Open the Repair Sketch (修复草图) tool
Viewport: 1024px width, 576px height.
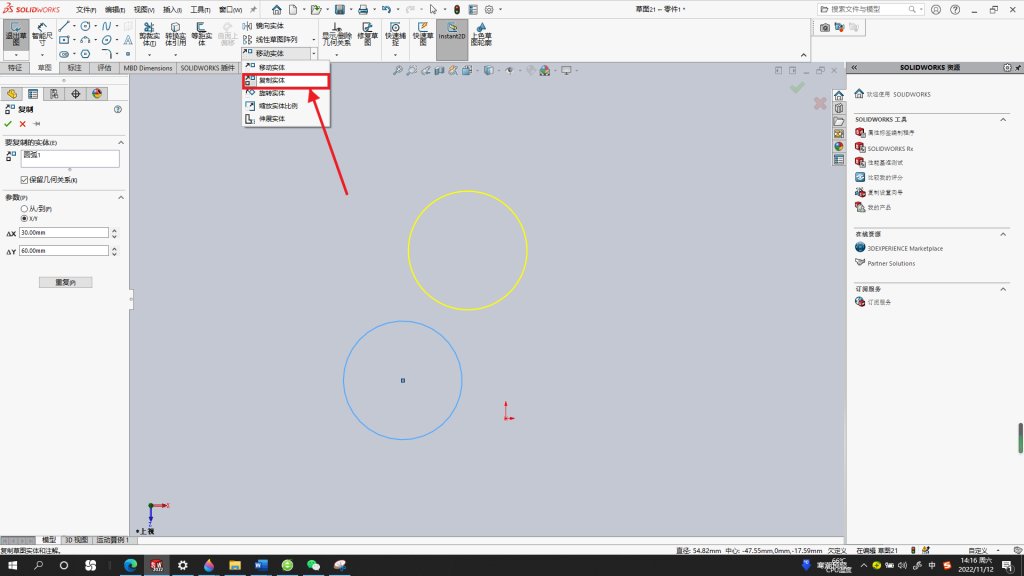pyautogui.click(x=368, y=35)
